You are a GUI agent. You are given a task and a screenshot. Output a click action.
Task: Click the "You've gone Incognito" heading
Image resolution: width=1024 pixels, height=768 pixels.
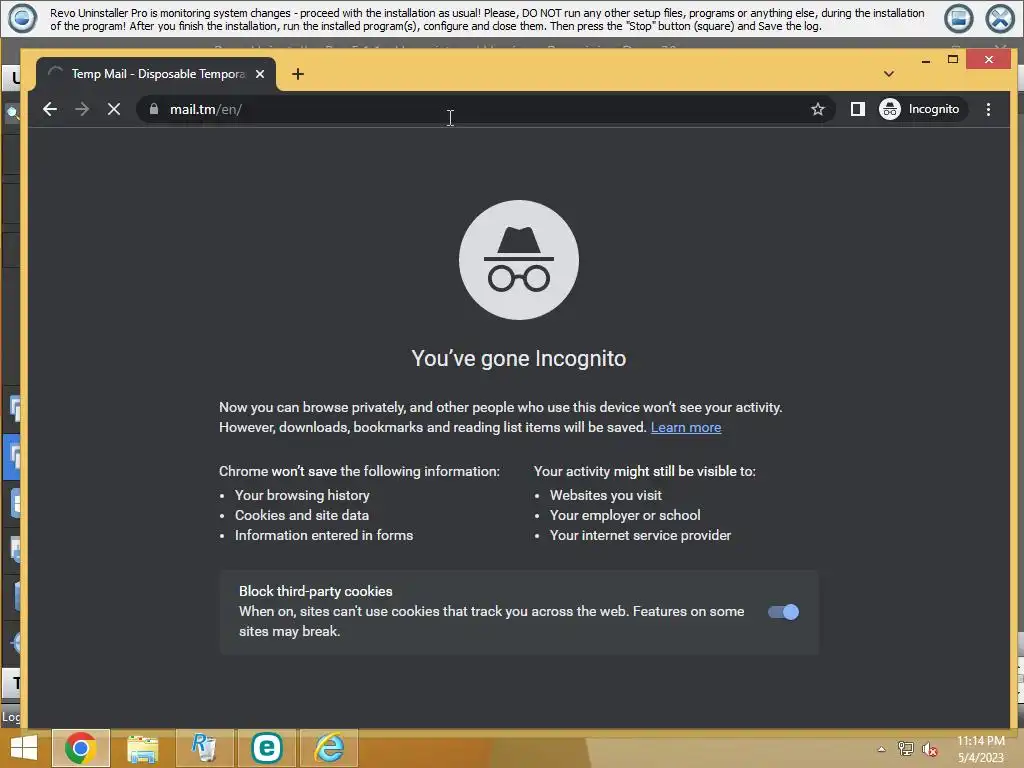coord(519,359)
